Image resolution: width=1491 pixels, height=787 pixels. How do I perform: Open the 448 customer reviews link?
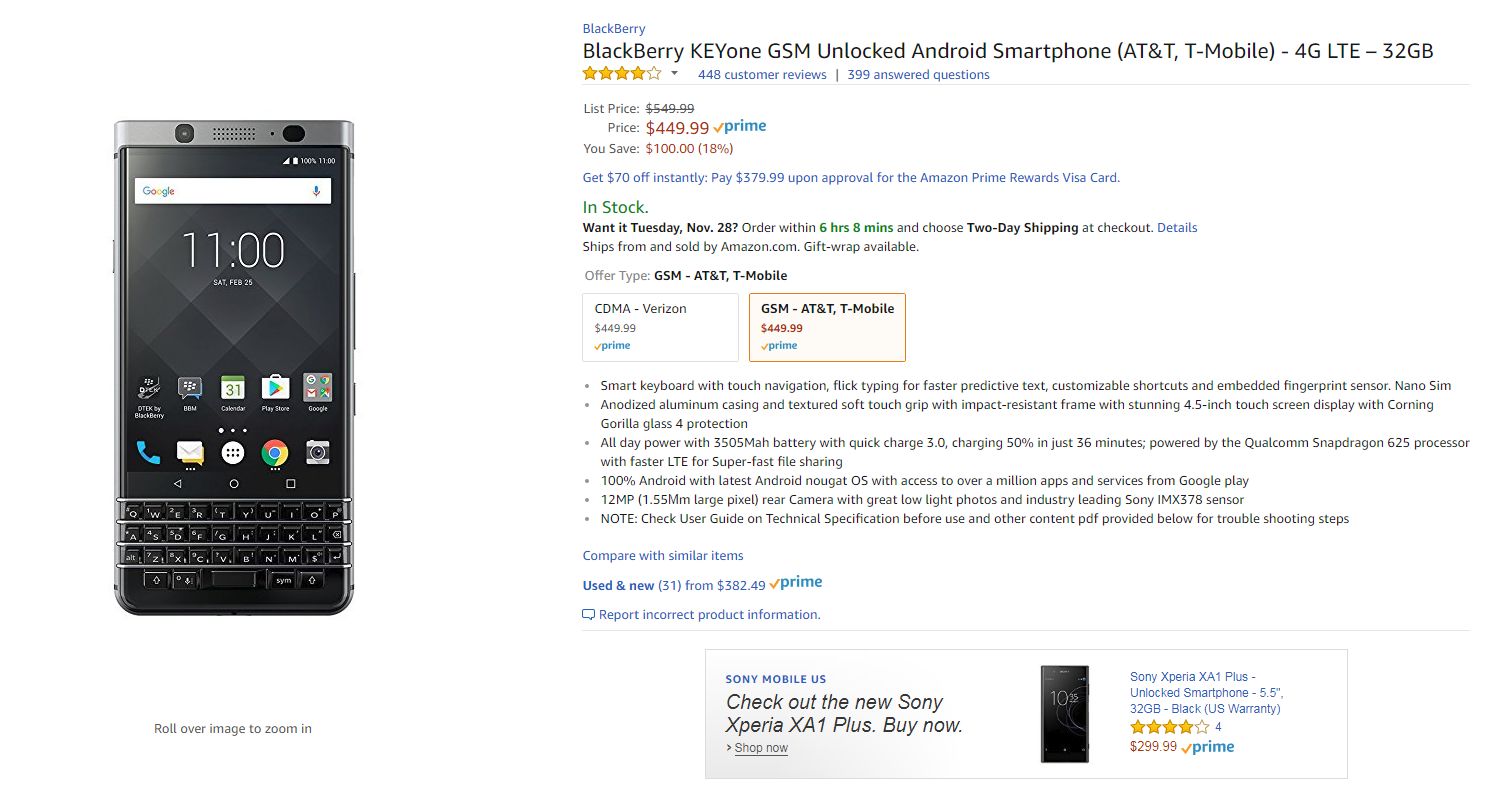coord(762,75)
